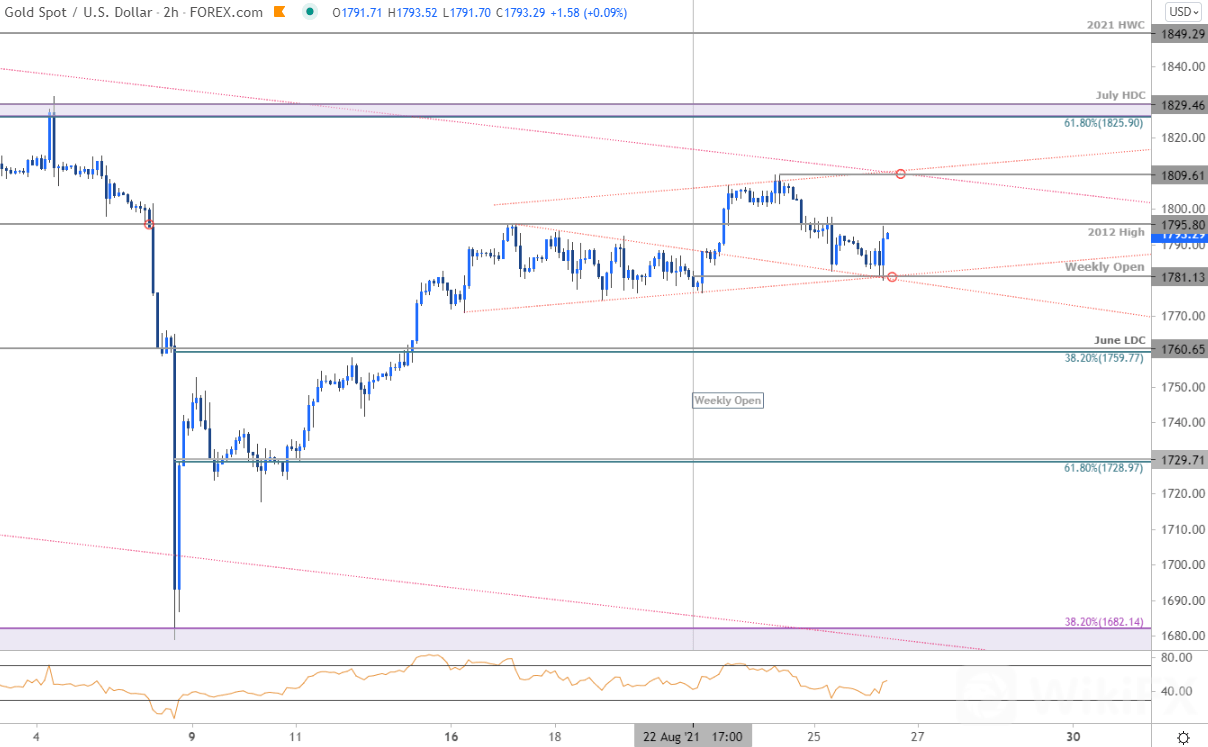This screenshot has width=1208, height=747.
Task: Select red circle marker on 1781.13 line
Action: pos(891,276)
